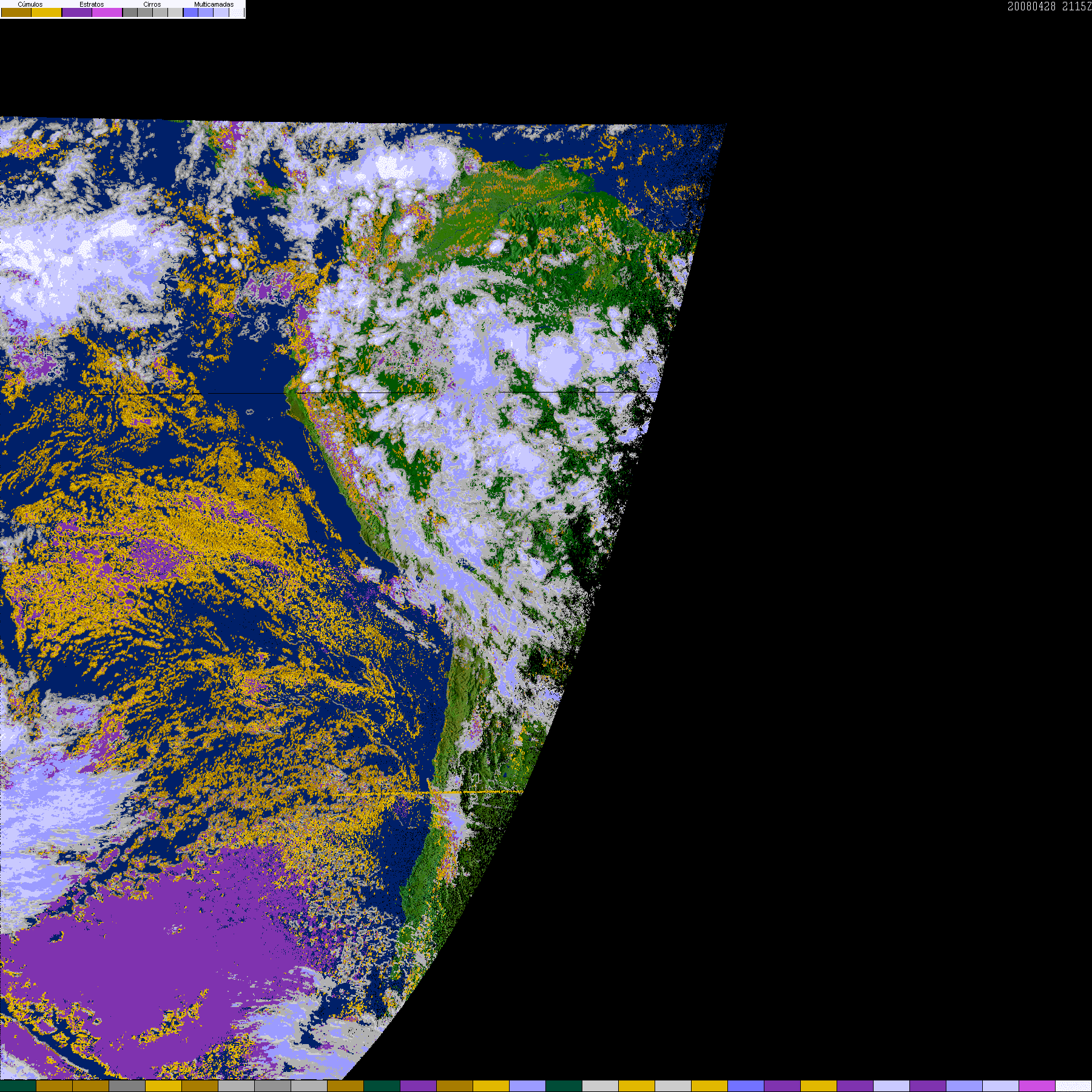
Task: Click the Cúmulos legend label
Action: pos(30,4)
